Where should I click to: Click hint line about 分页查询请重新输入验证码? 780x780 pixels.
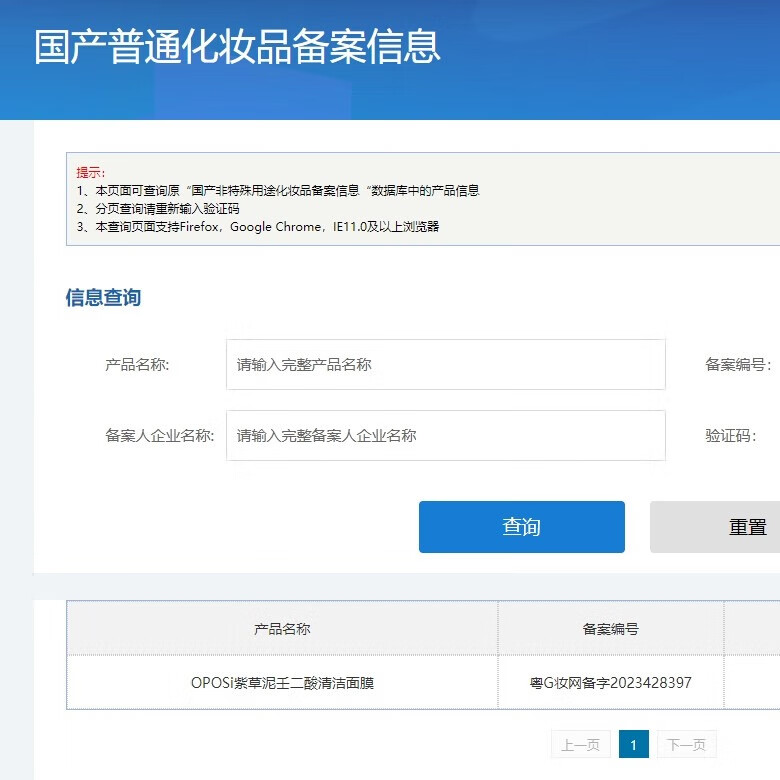(158, 208)
